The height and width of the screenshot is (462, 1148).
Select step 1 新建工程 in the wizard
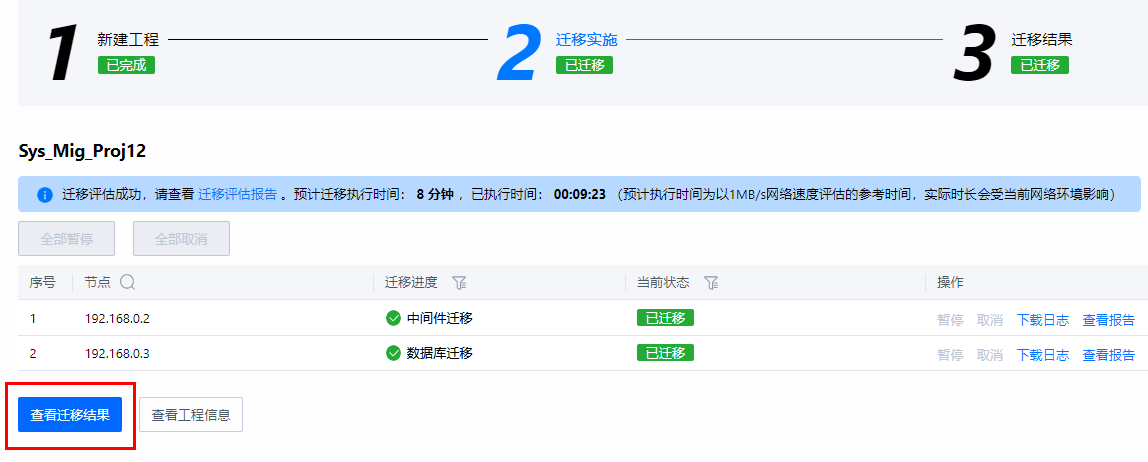(128, 40)
